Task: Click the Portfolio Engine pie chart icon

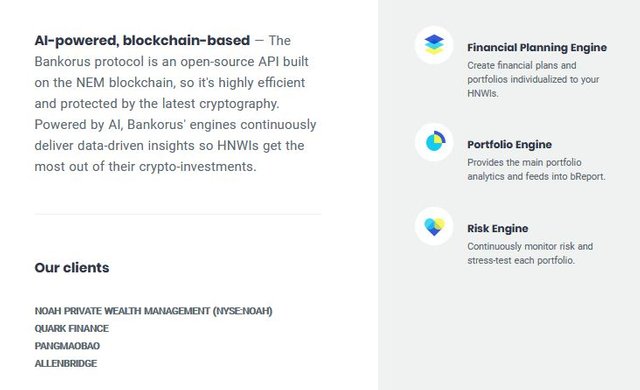Action: [x=434, y=142]
